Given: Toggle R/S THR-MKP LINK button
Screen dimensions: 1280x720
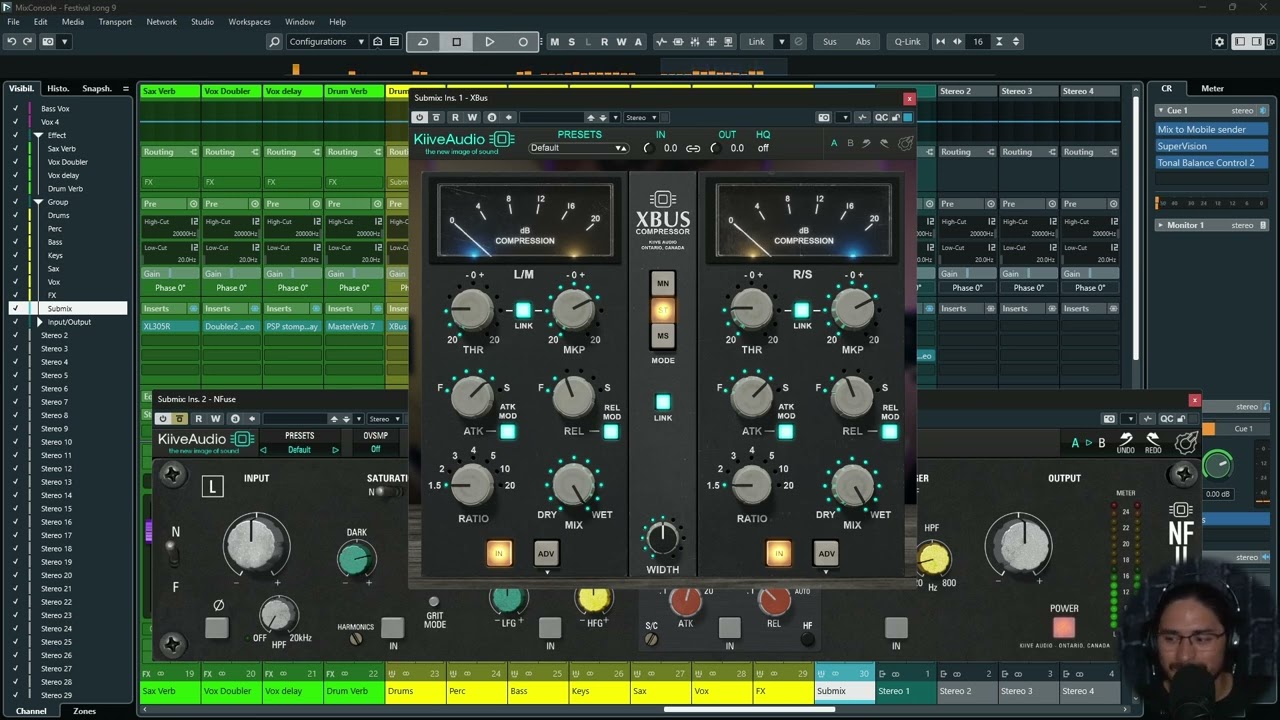Looking at the screenshot, I should coord(802,310).
